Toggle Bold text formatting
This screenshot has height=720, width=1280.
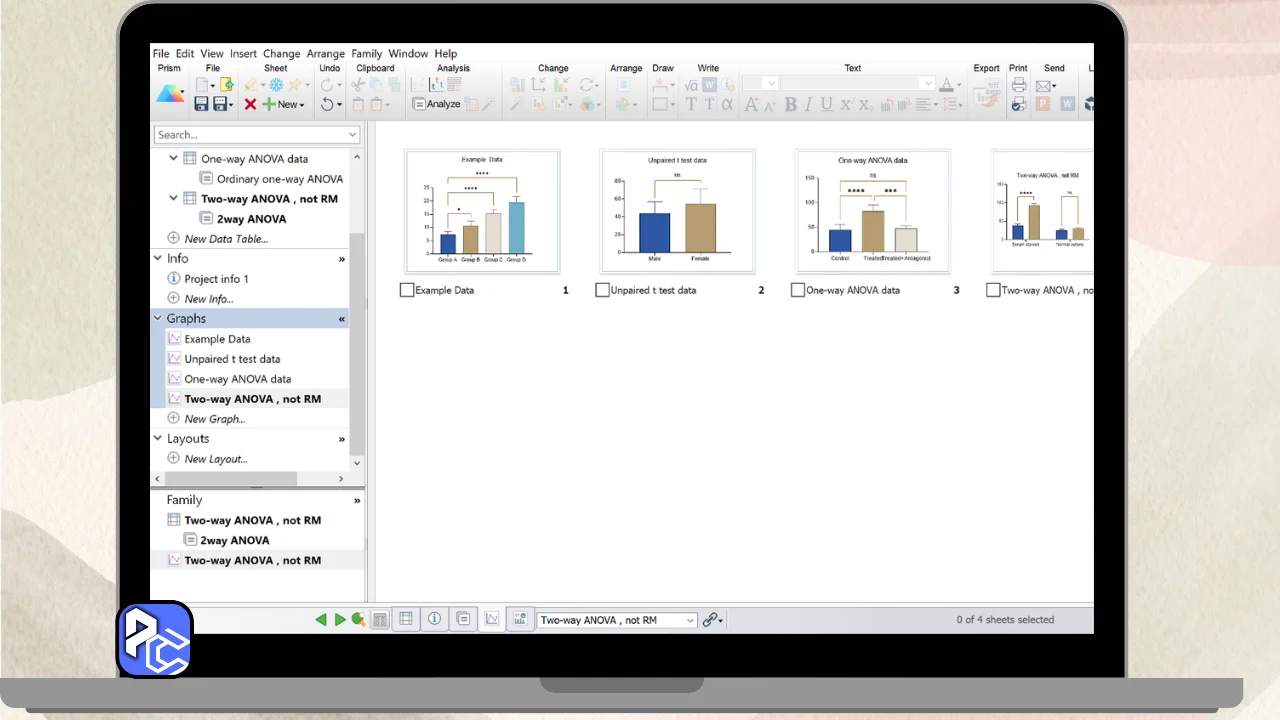coord(790,104)
